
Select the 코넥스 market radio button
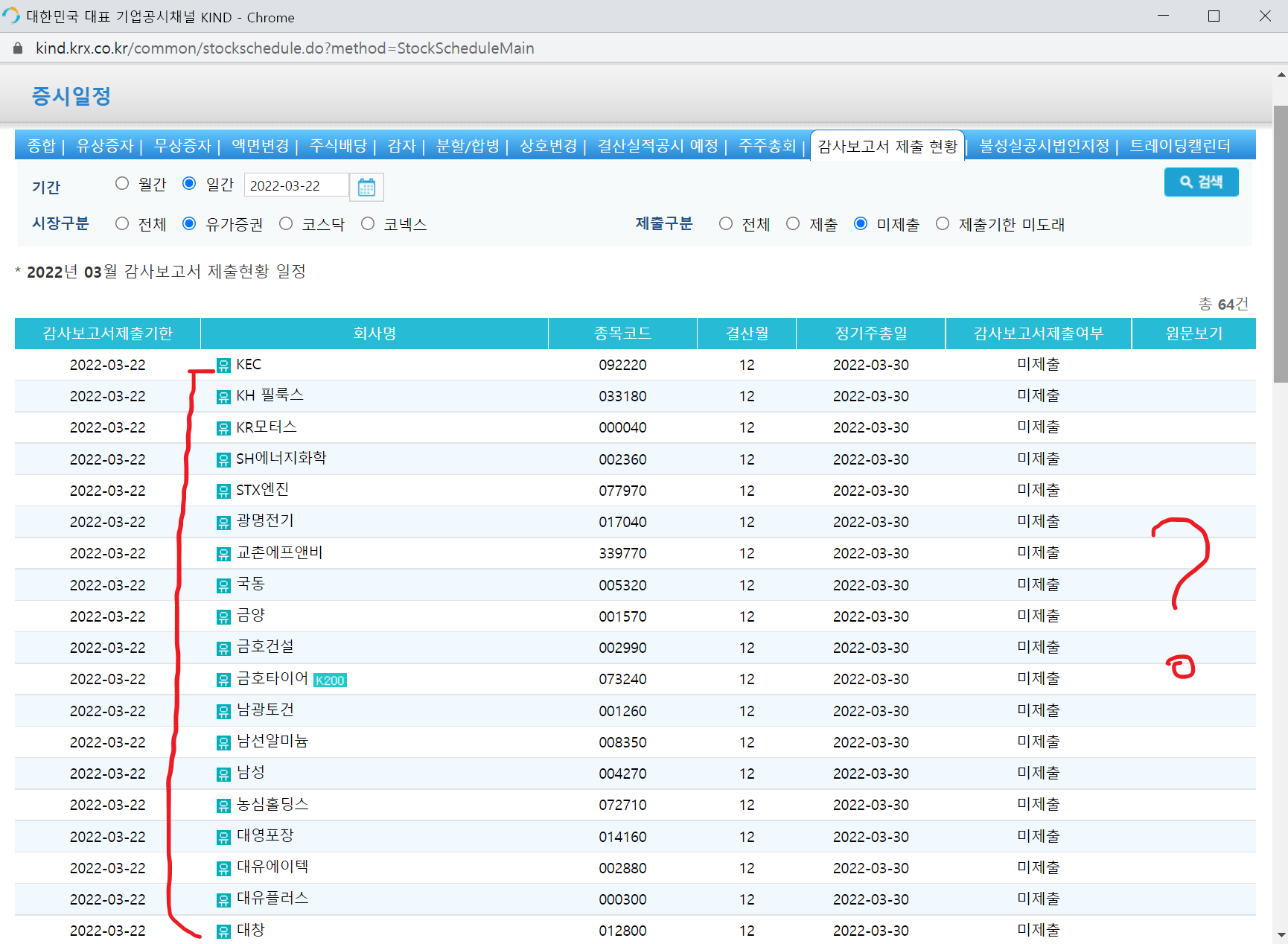(x=368, y=223)
